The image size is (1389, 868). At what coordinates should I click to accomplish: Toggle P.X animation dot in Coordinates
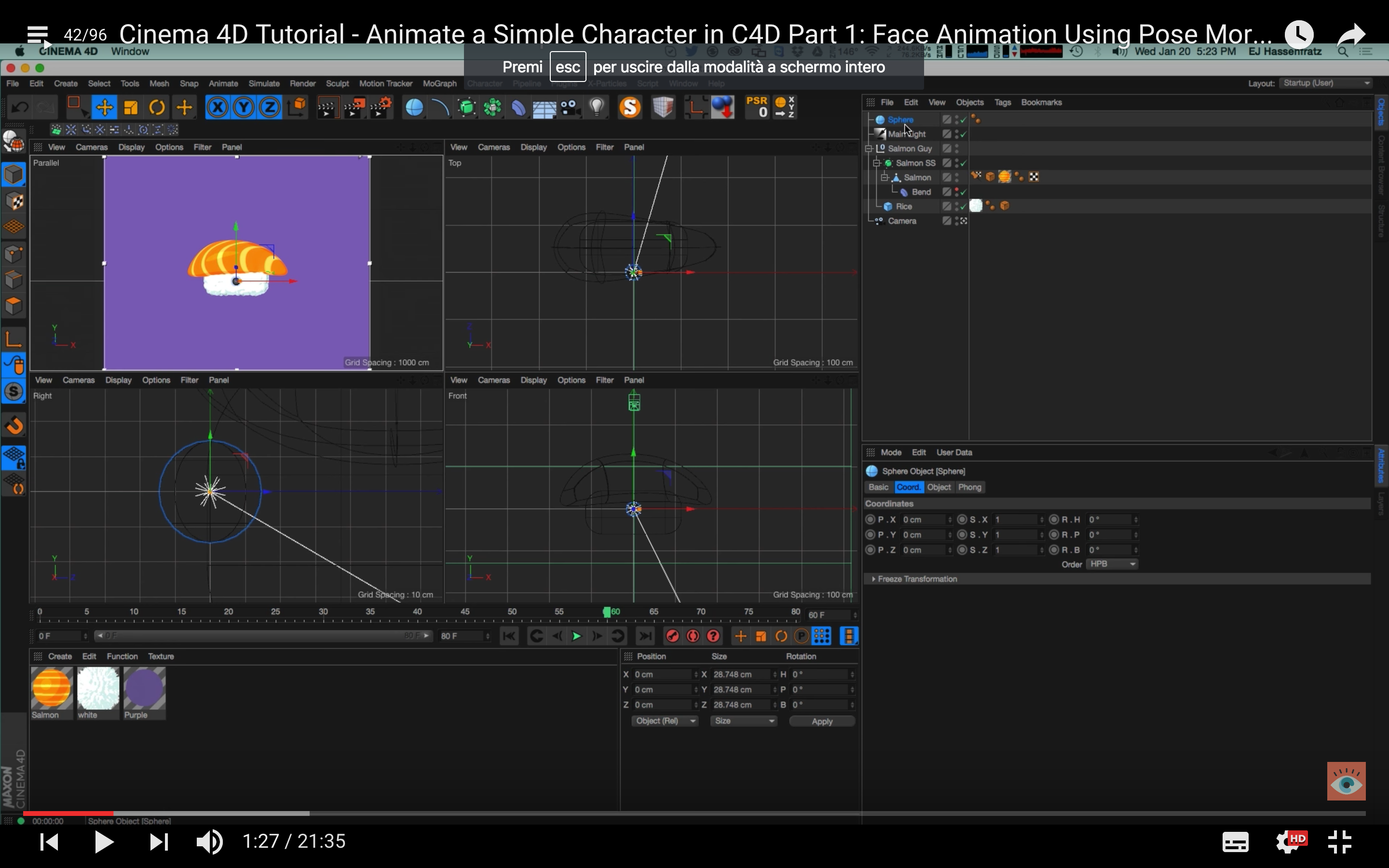(x=870, y=519)
